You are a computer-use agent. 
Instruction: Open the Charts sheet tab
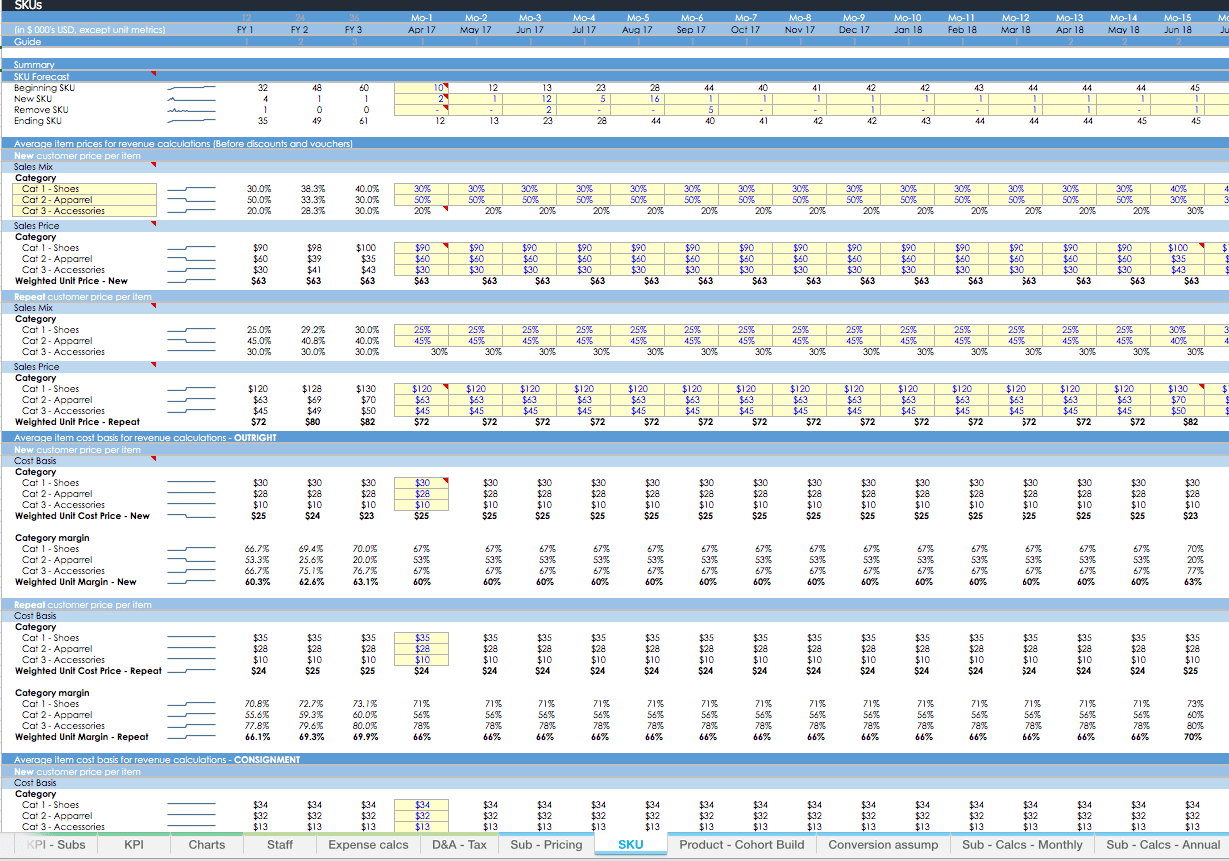pyautogui.click(x=207, y=845)
